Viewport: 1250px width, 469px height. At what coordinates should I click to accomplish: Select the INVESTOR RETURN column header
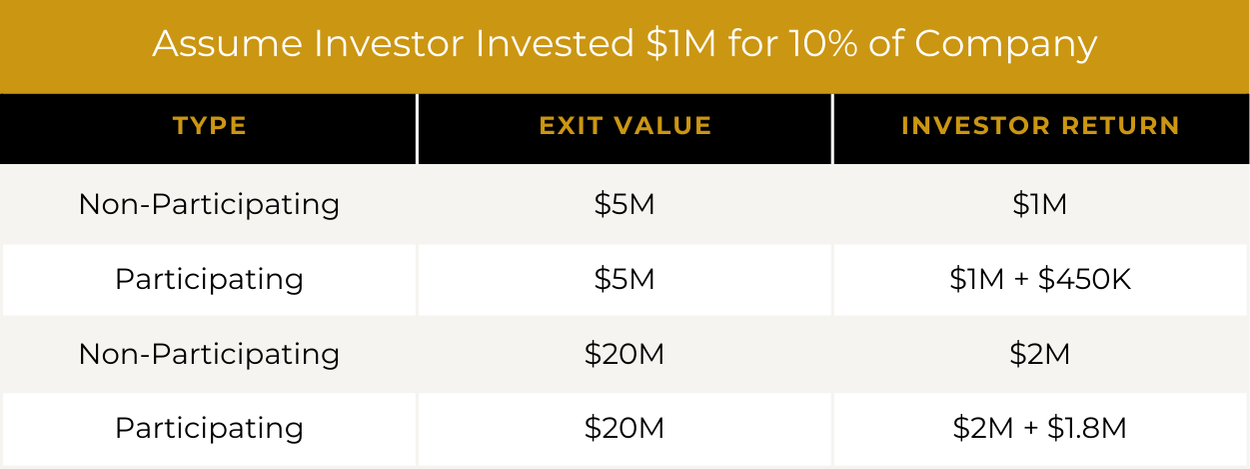point(1040,126)
